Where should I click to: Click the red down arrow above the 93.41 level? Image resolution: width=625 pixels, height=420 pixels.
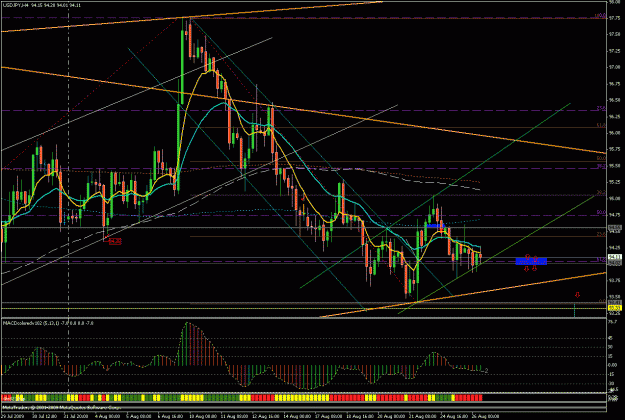pyautogui.click(x=577, y=295)
